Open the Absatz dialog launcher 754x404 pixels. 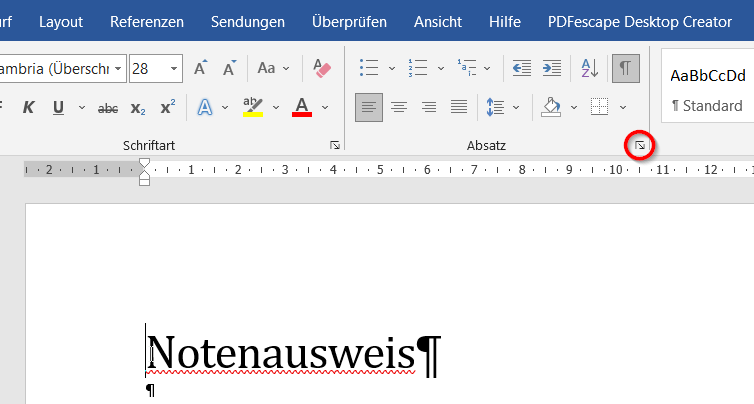point(640,146)
